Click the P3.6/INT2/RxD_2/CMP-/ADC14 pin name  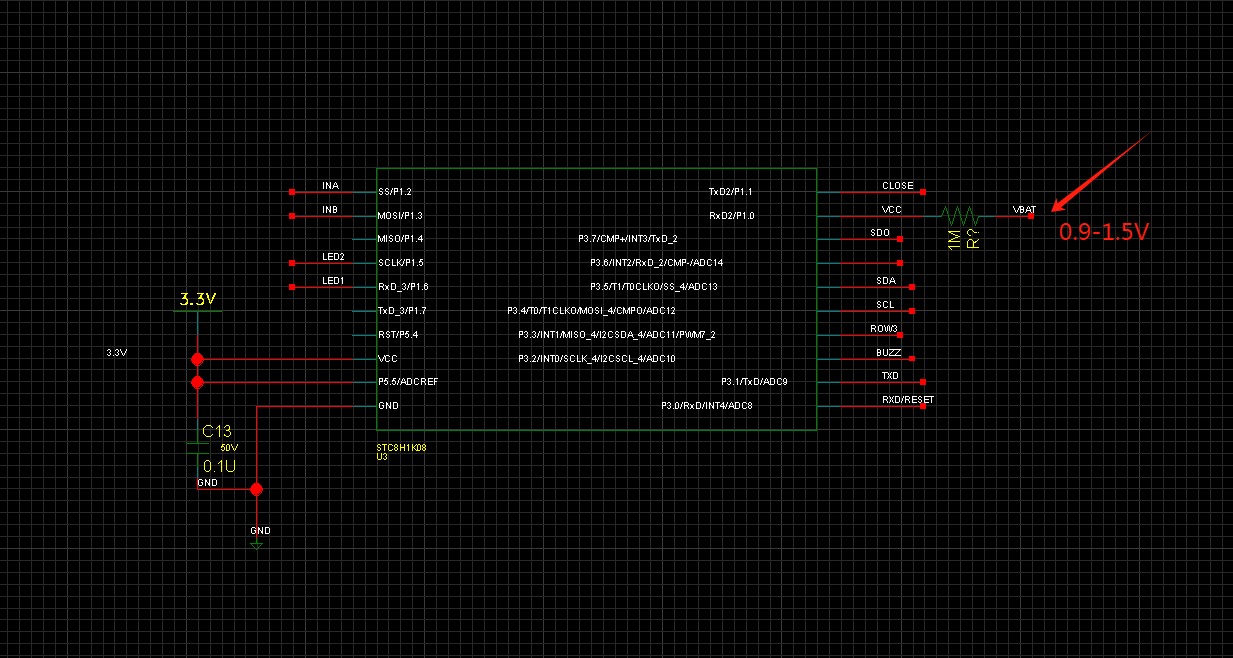click(656, 263)
